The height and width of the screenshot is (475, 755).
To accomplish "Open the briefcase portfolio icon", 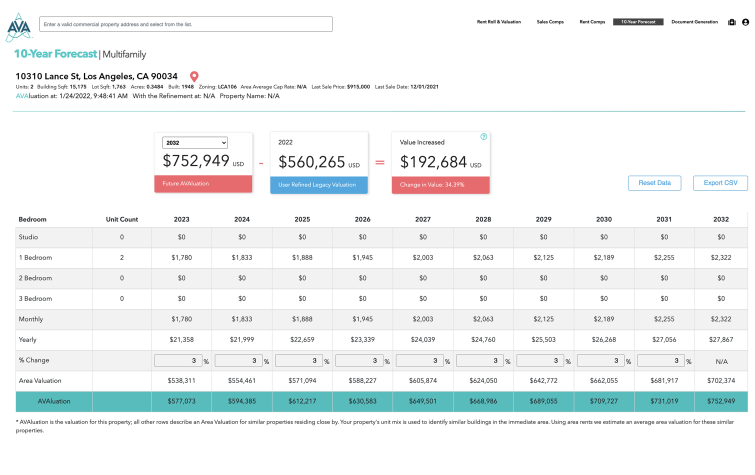I will click(729, 21).
